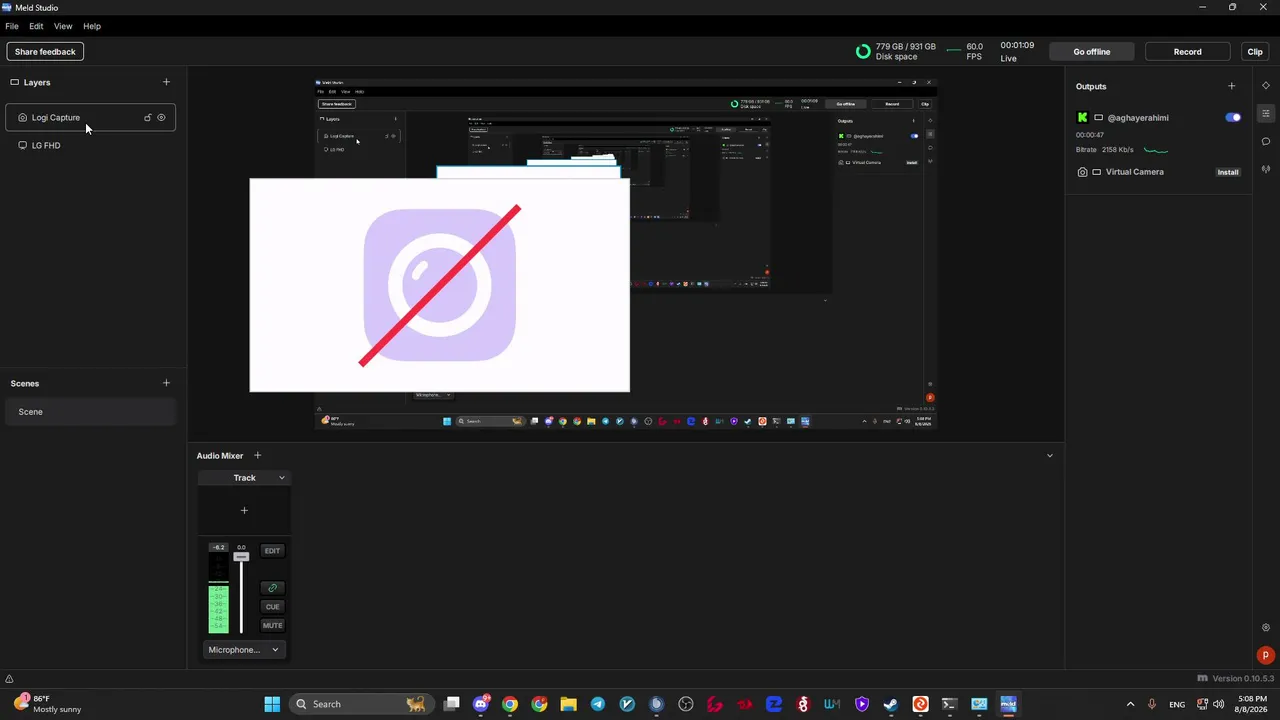Click the user profile avatar
The image size is (1280, 720).
click(1266, 656)
